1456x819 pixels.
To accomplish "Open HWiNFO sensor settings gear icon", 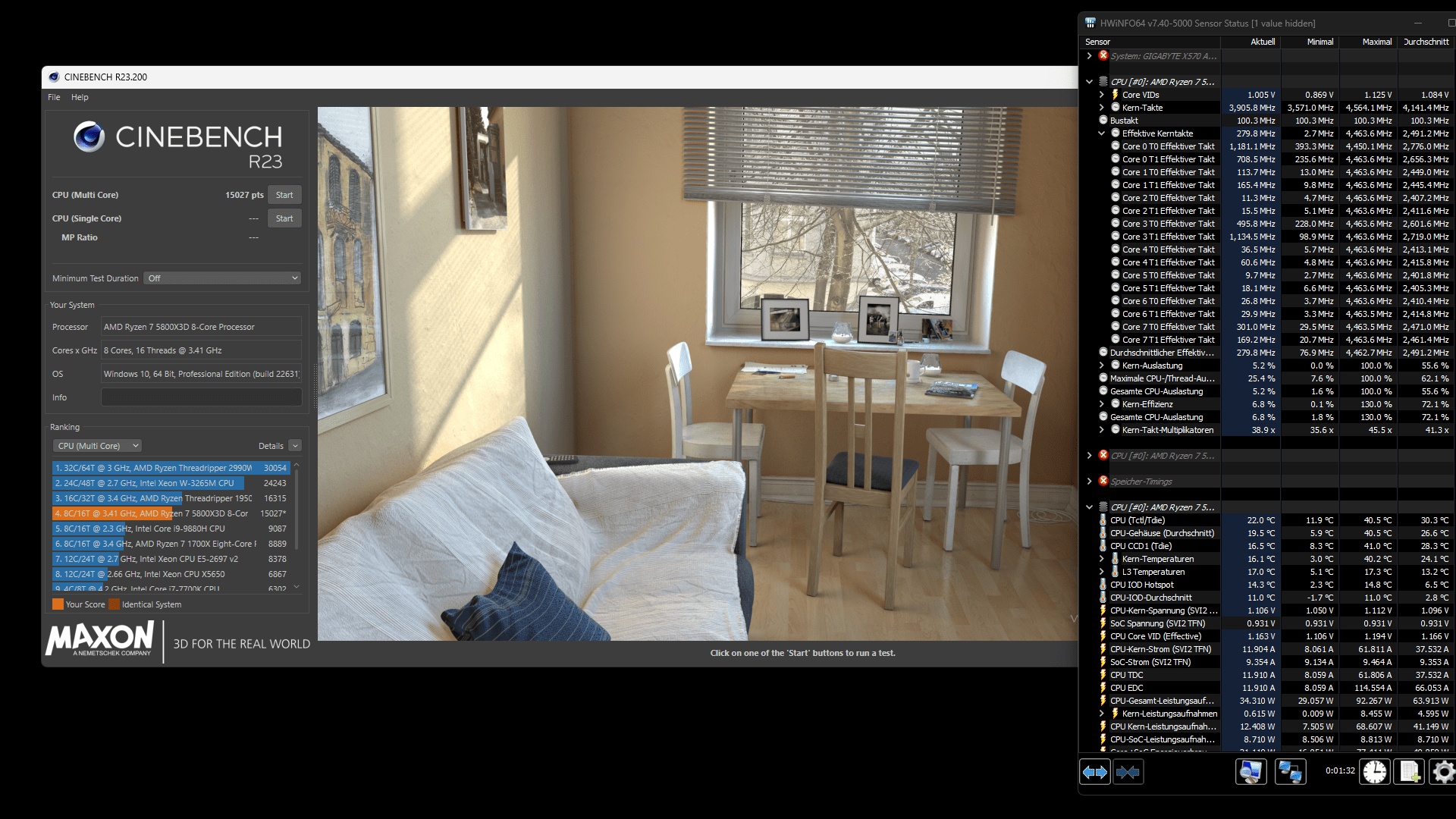I will (1443, 772).
